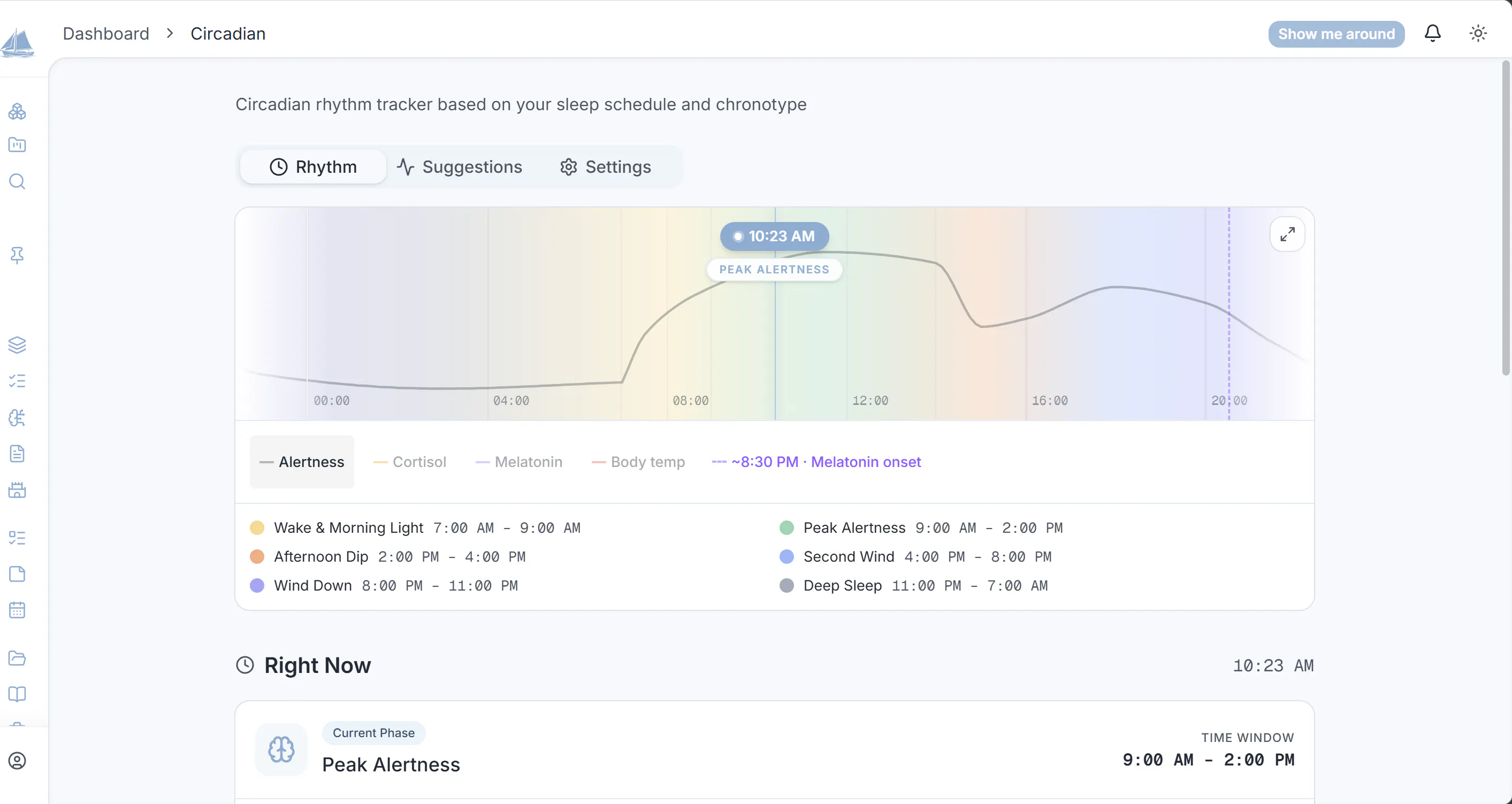1512x804 pixels.
Task: Open the castle icon in sidebar
Action: 17,490
